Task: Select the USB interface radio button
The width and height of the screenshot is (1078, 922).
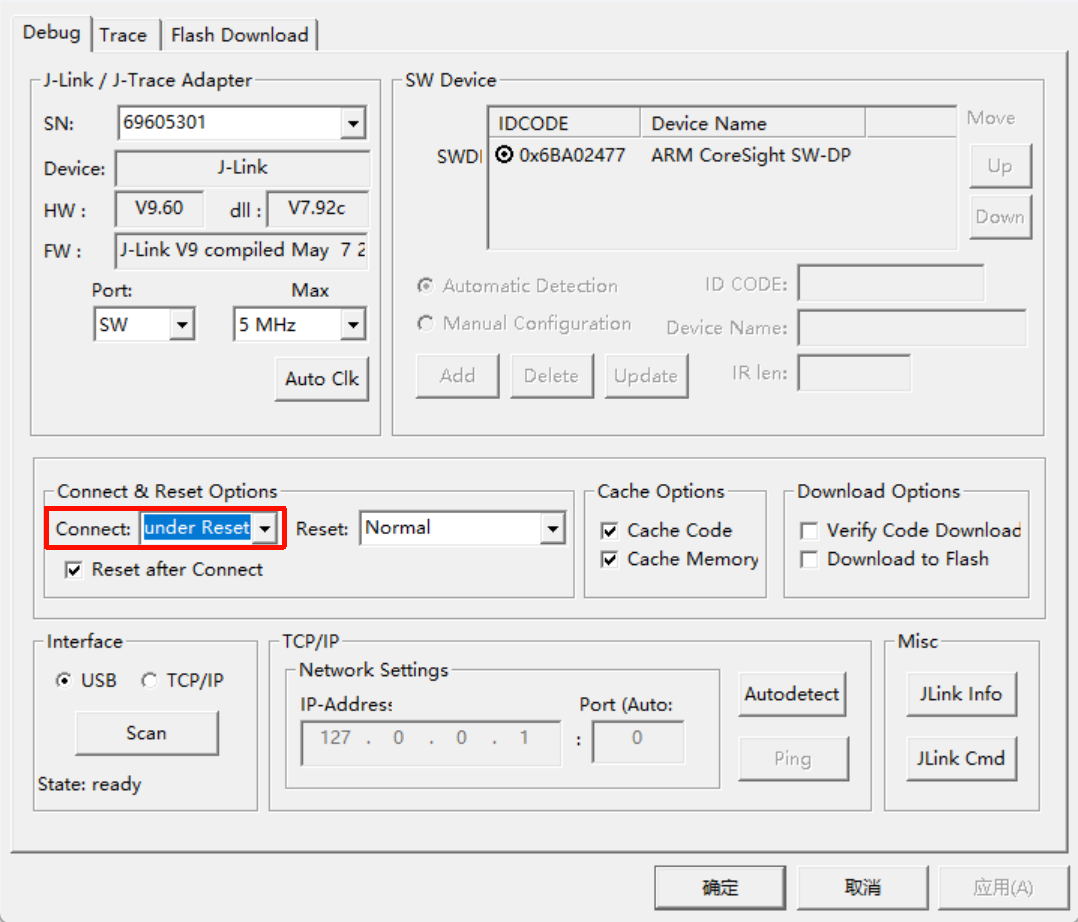Action: point(64,681)
